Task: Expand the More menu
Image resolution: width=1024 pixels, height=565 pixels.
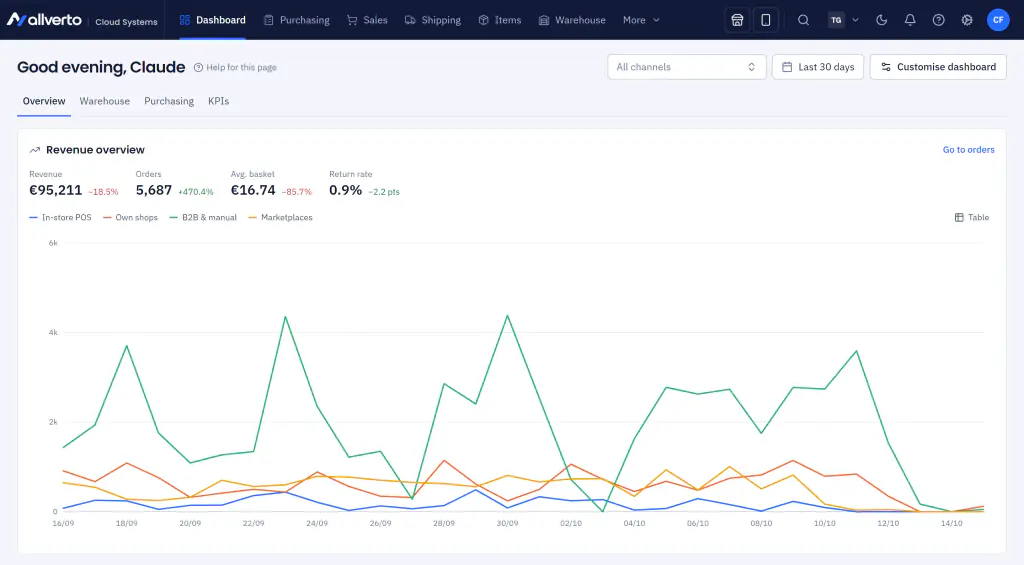Action: click(641, 20)
